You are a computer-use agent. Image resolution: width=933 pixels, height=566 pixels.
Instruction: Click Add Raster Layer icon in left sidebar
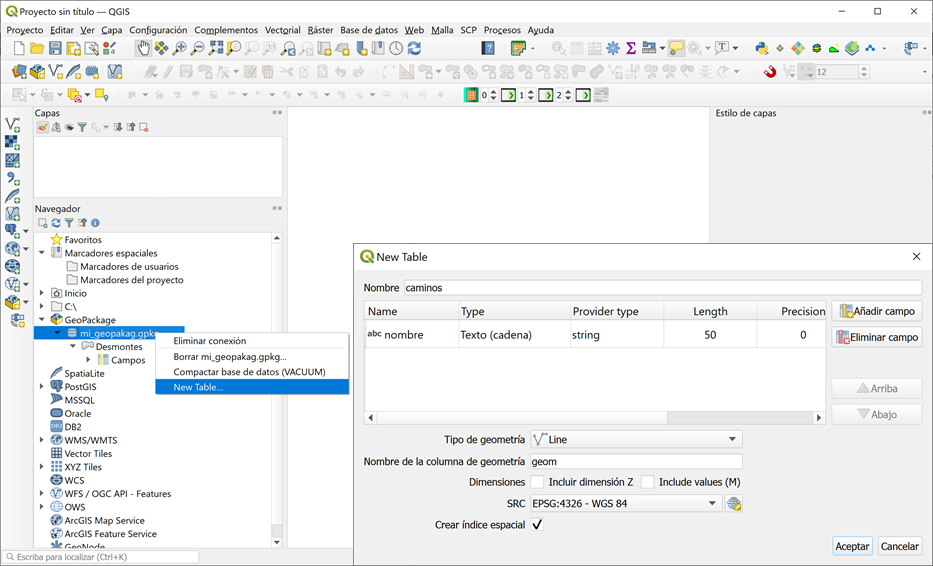click(12, 142)
